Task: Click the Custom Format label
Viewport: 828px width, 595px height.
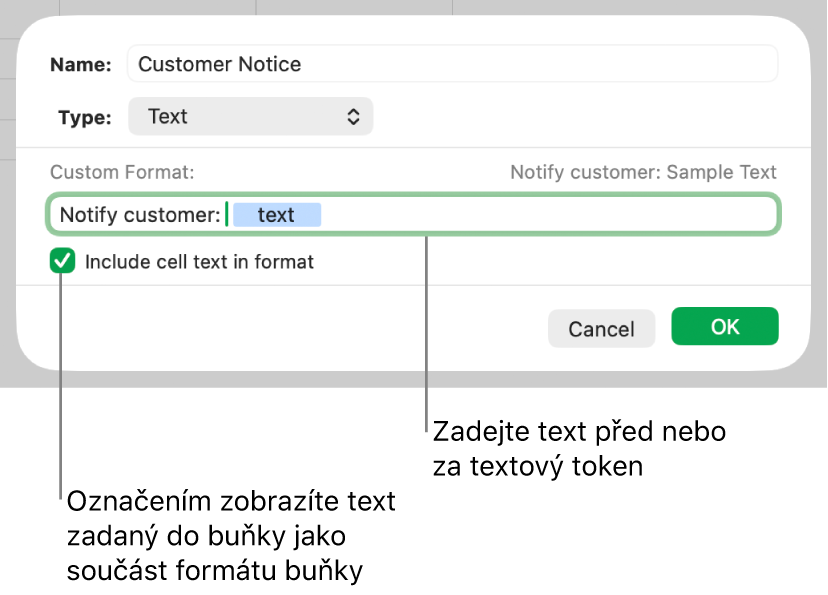Action: (x=121, y=171)
